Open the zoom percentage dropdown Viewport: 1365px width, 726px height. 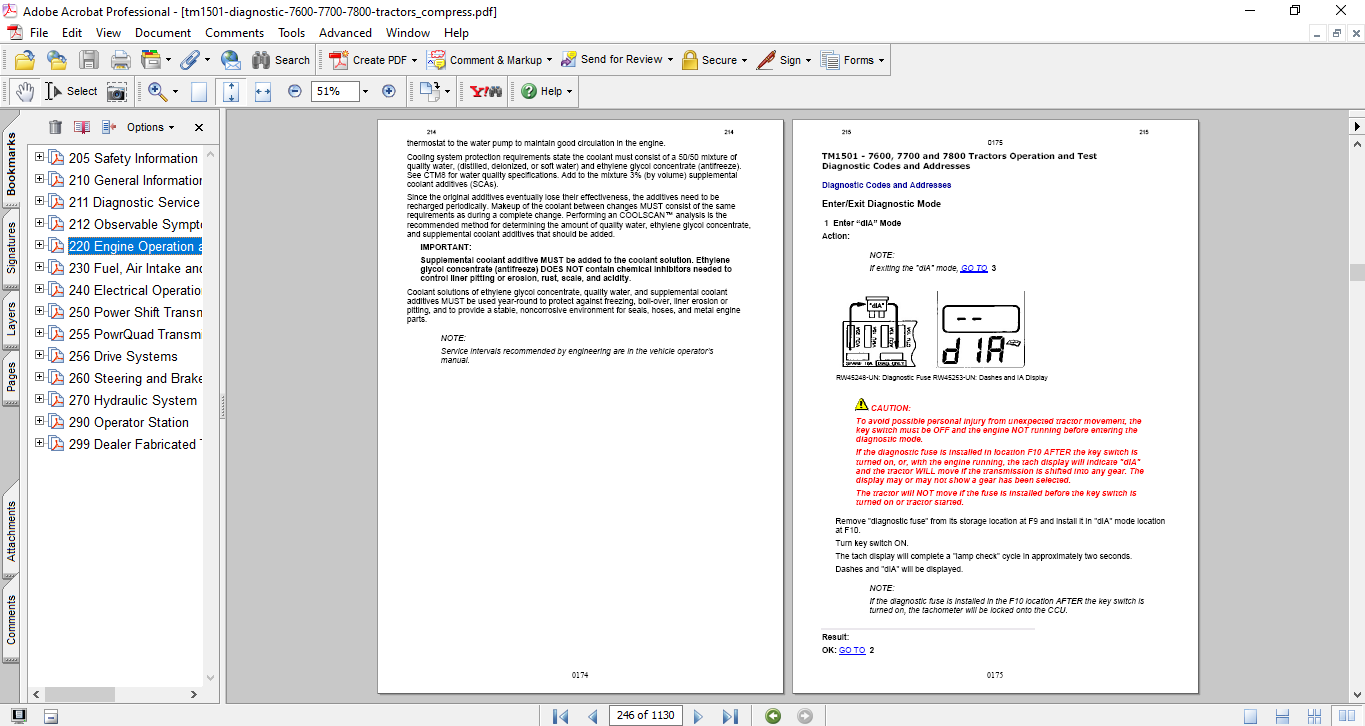coord(365,91)
